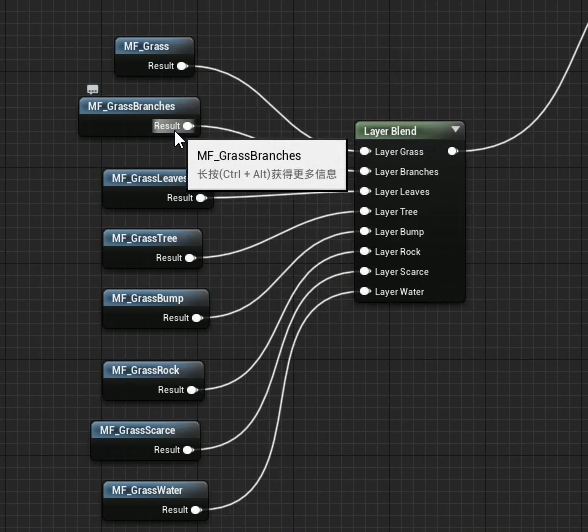This screenshot has width=588, height=532.
Task: Select the Layer Blend node title
Action: coord(390,131)
